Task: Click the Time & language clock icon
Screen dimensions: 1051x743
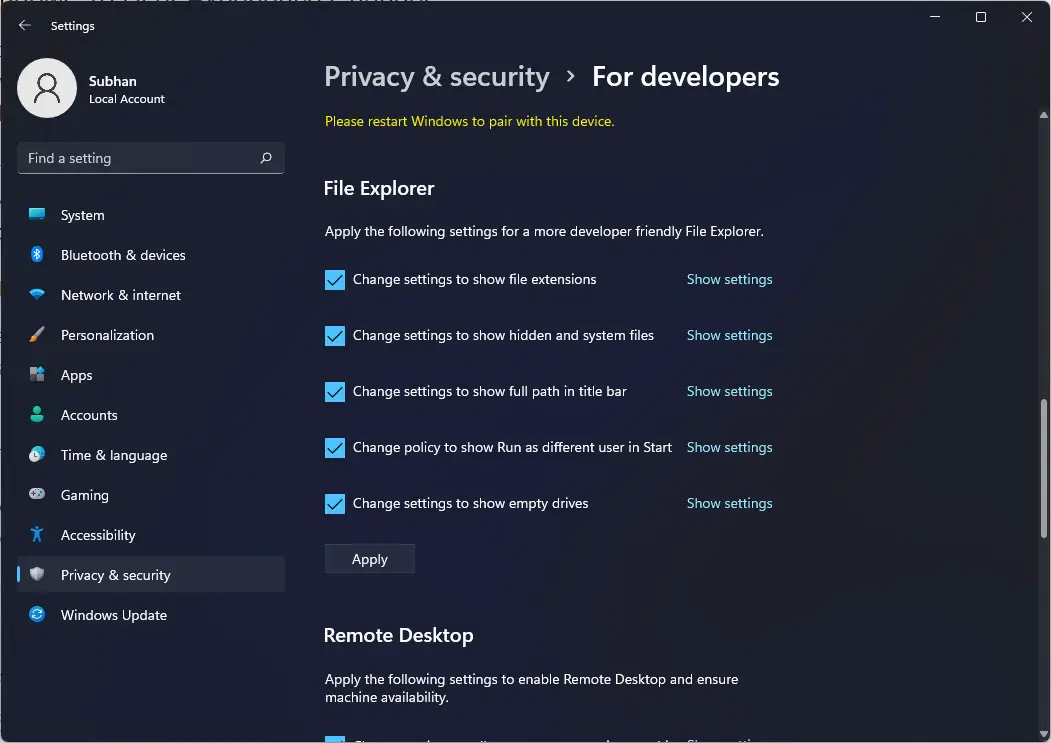Action: click(x=37, y=455)
